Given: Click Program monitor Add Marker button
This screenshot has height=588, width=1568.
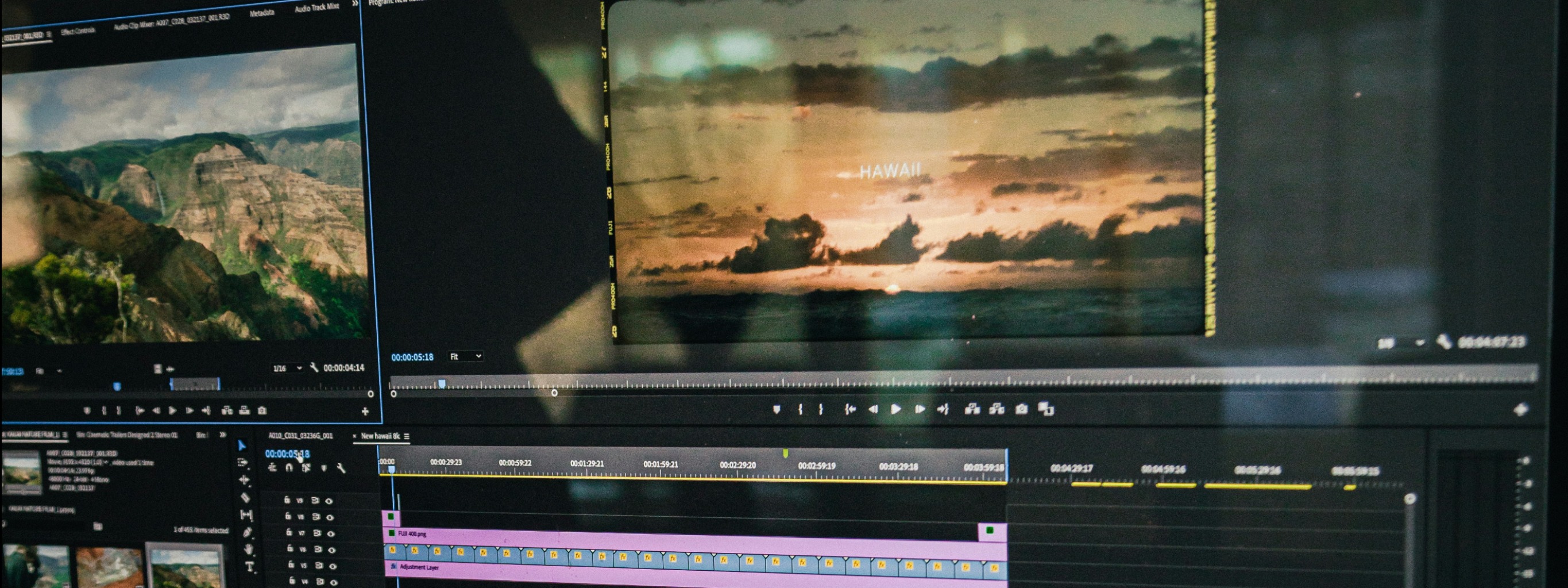Looking at the screenshot, I should coord(776,409).
